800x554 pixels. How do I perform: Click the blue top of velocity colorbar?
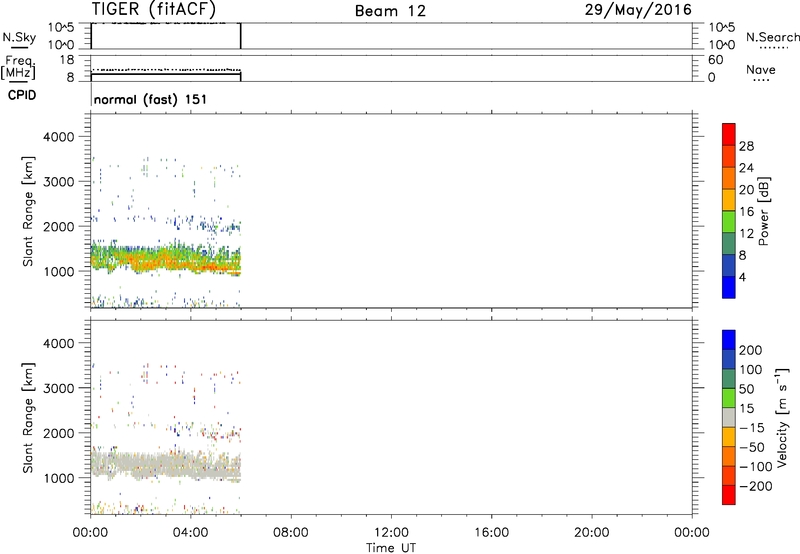729,340
